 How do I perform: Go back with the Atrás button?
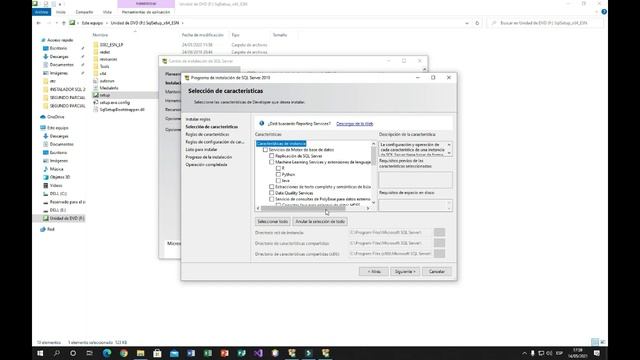pyautogui.click(x=373, y=271)
